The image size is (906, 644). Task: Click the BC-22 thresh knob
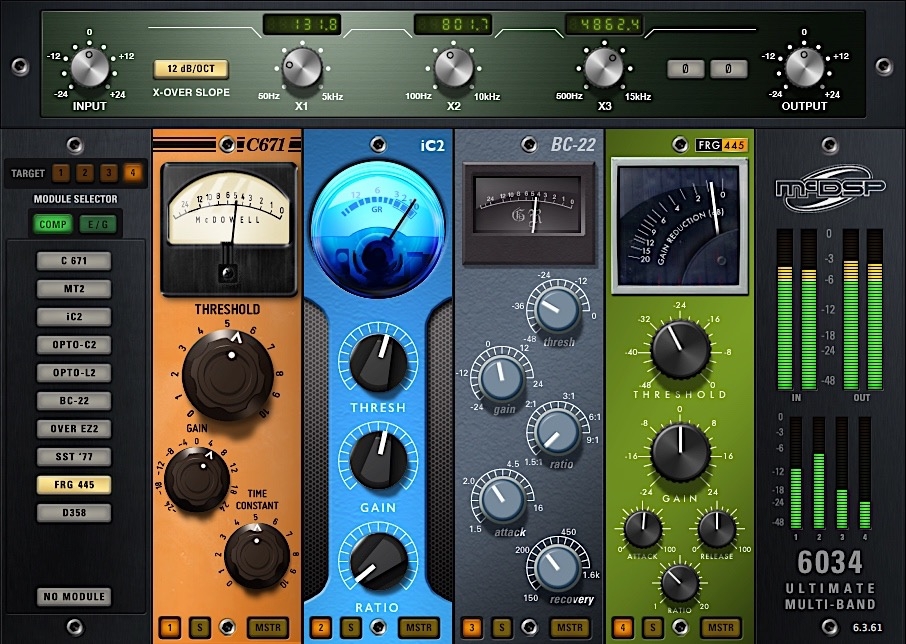tap(557, 310)
